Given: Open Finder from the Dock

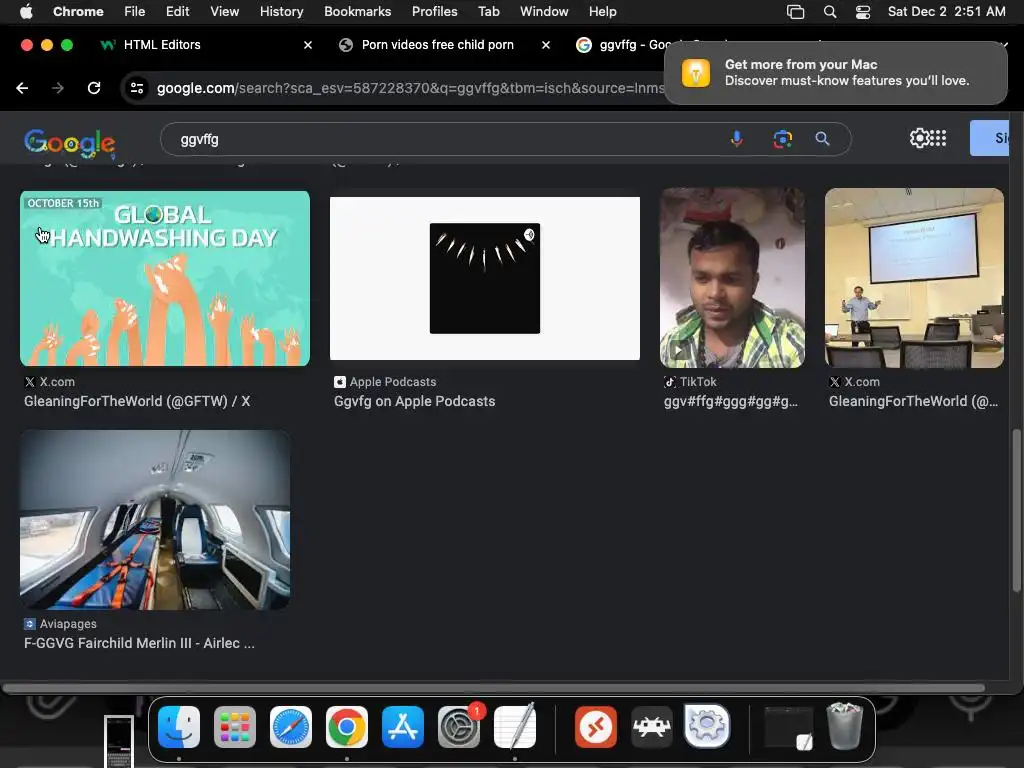Looking at the screenshot, I should (x=179, y=727).
